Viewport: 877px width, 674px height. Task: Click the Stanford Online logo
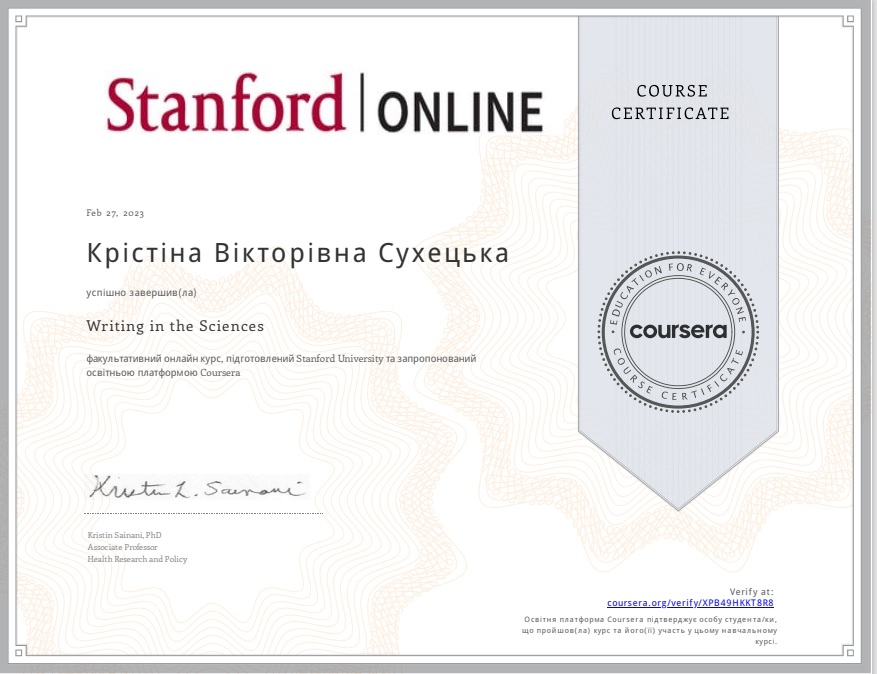pos(324,103)
